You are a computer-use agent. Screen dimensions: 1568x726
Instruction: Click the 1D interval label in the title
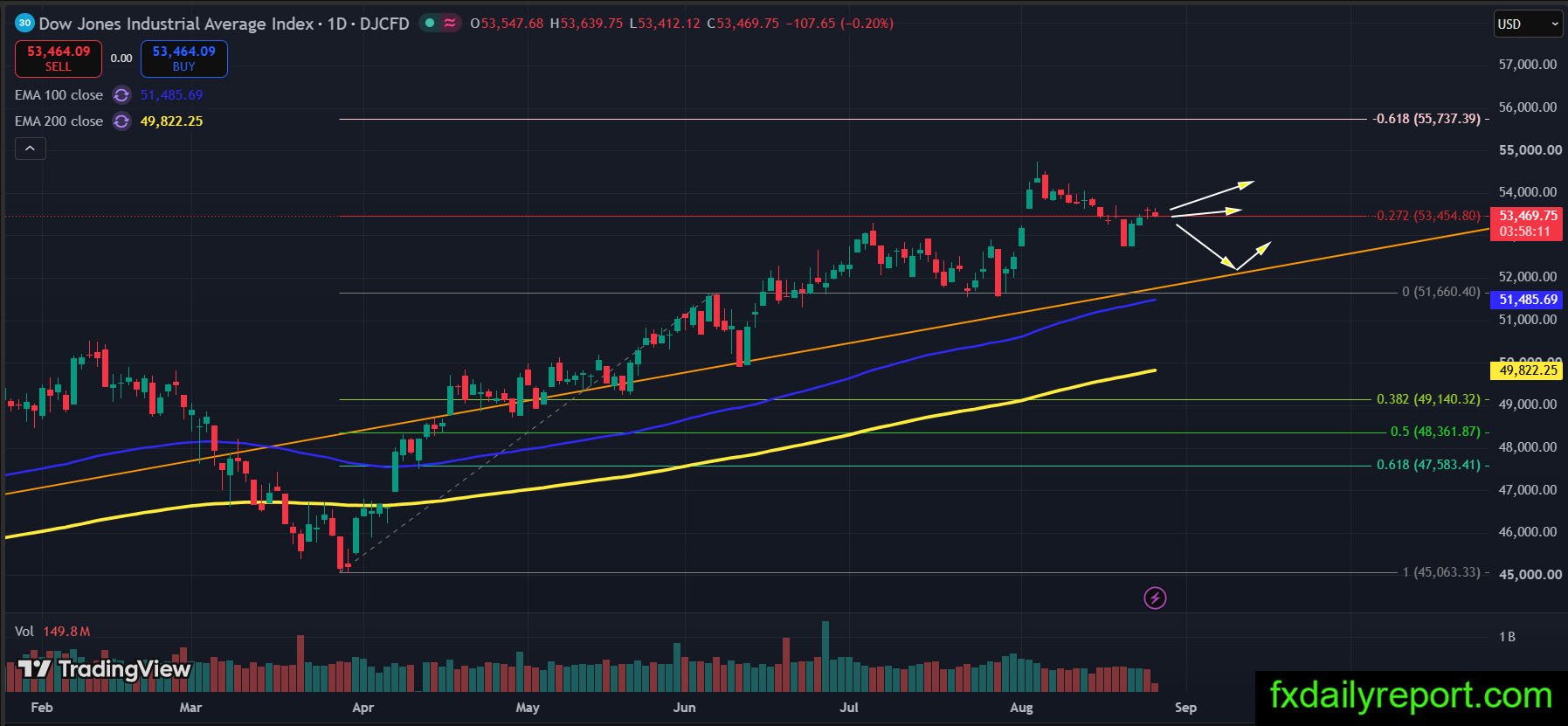coord(337,24)
